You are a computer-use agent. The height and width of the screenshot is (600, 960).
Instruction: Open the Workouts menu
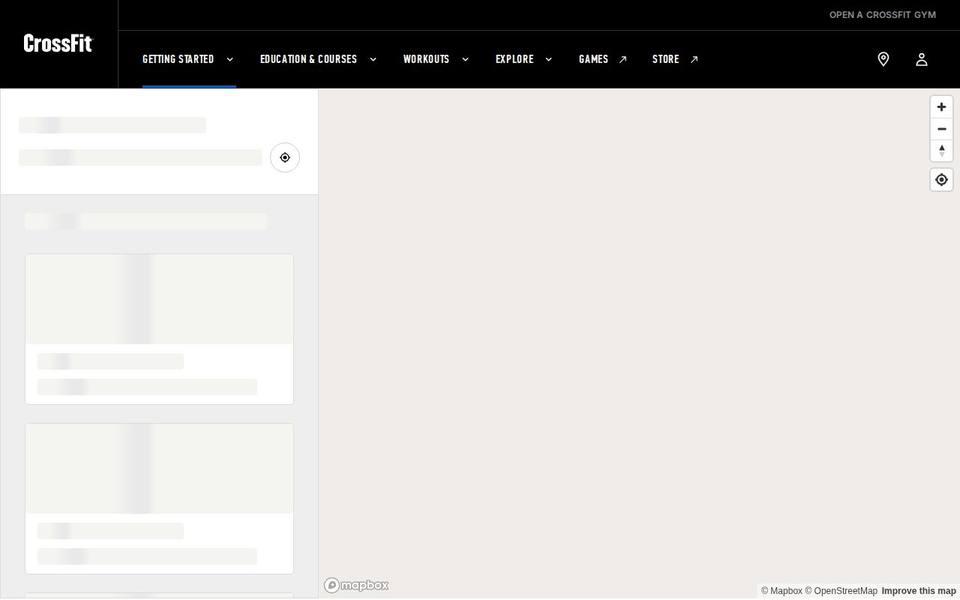426,59
